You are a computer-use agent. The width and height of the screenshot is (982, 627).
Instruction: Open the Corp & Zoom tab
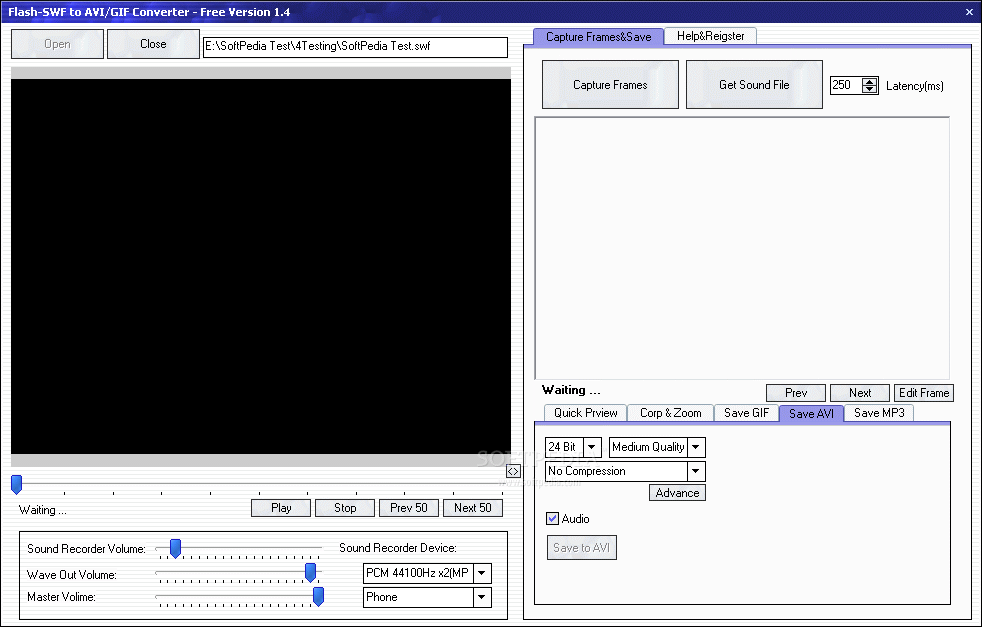(670, 413)
